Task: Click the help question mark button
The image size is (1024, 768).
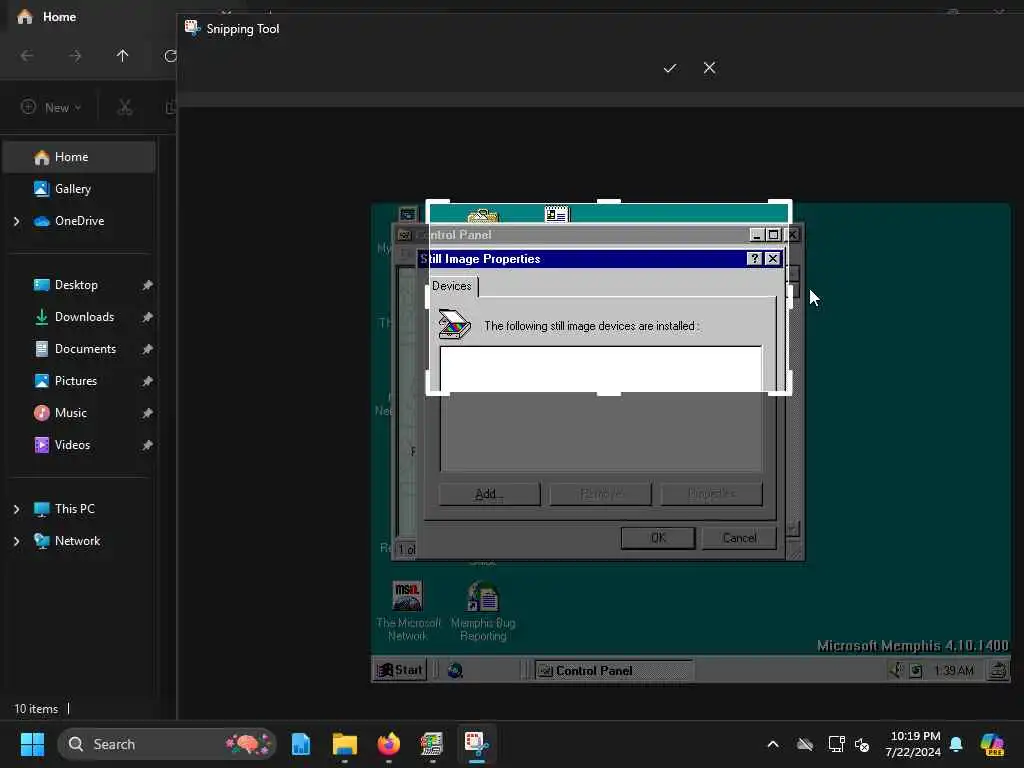Action: (x=754, y=259)
